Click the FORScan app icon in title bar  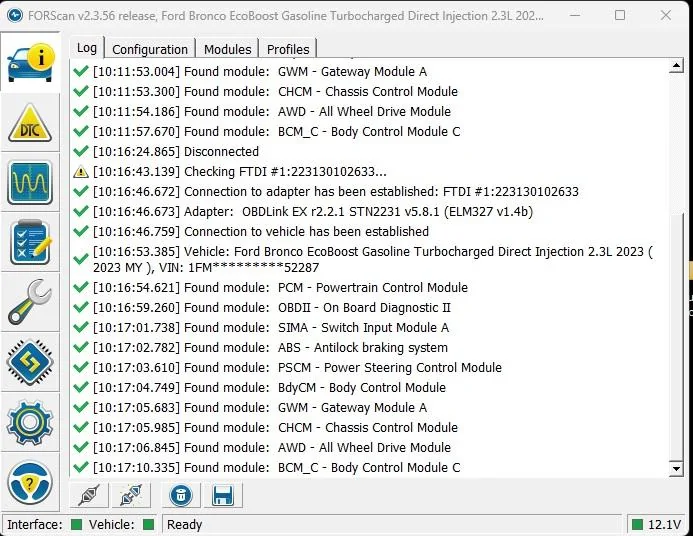(x=15, y=15)
